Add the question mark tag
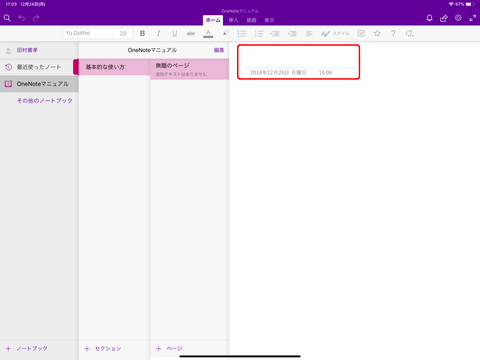This screenshot has width=480, height=360. click(x=393, y=33)
